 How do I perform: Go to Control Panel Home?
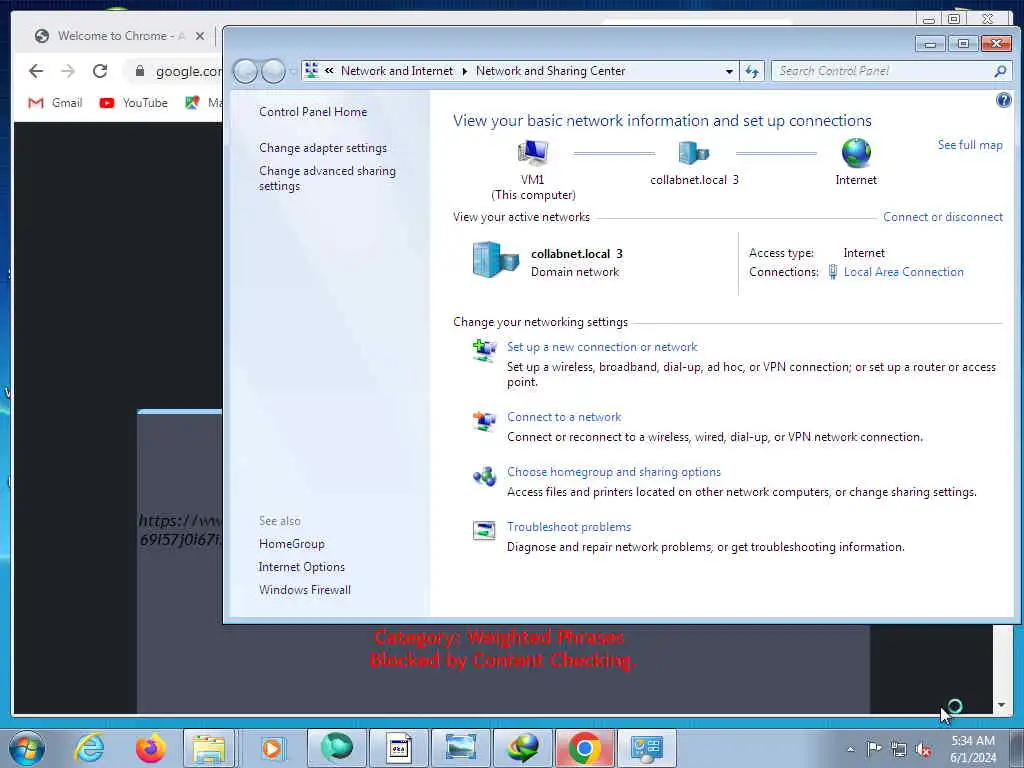tap(313, 112)
